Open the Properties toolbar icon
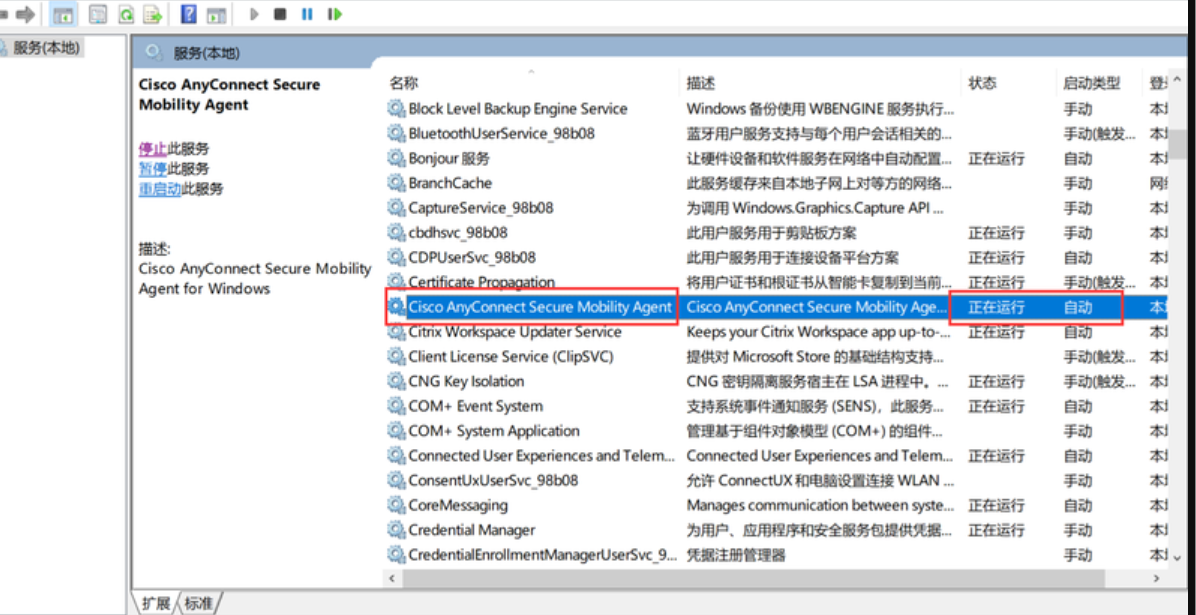1196x615 pixels. click(x=98, y=14)
